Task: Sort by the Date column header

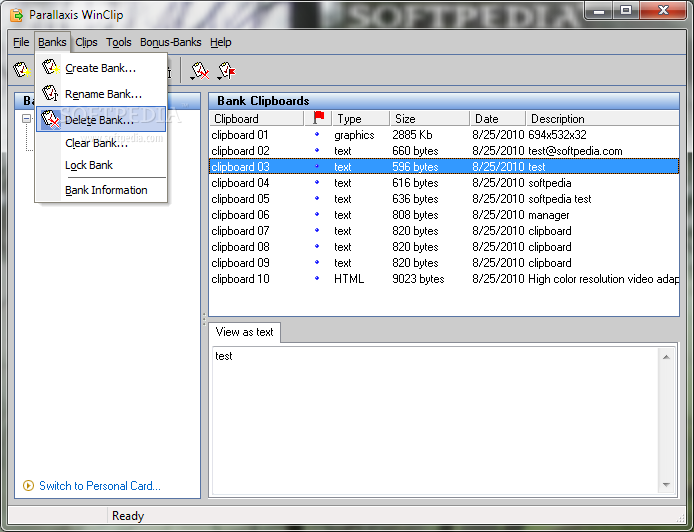Action: [497, 119]
